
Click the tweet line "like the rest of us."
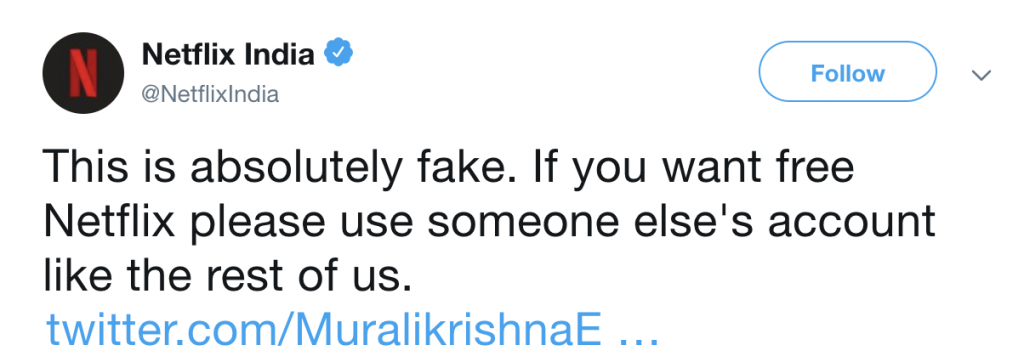coord(229,276)
